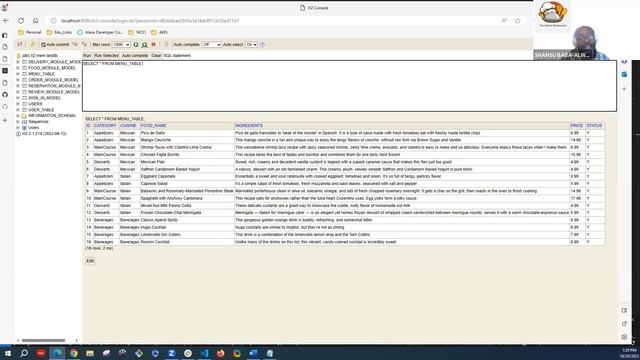Click the Auto complete button above editor
The image size is (640, 360).
135,56
